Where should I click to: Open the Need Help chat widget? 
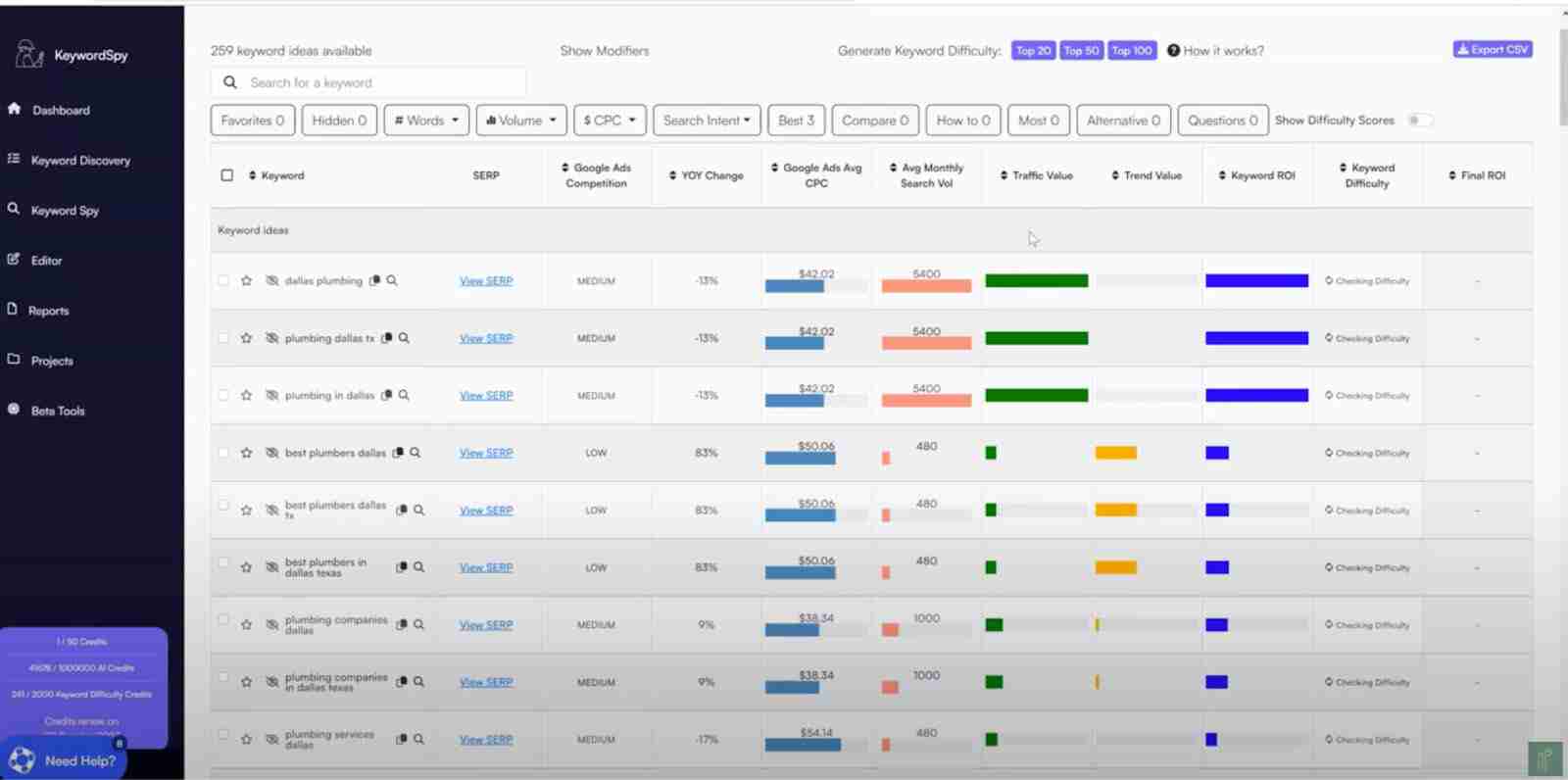pos(64,760)
